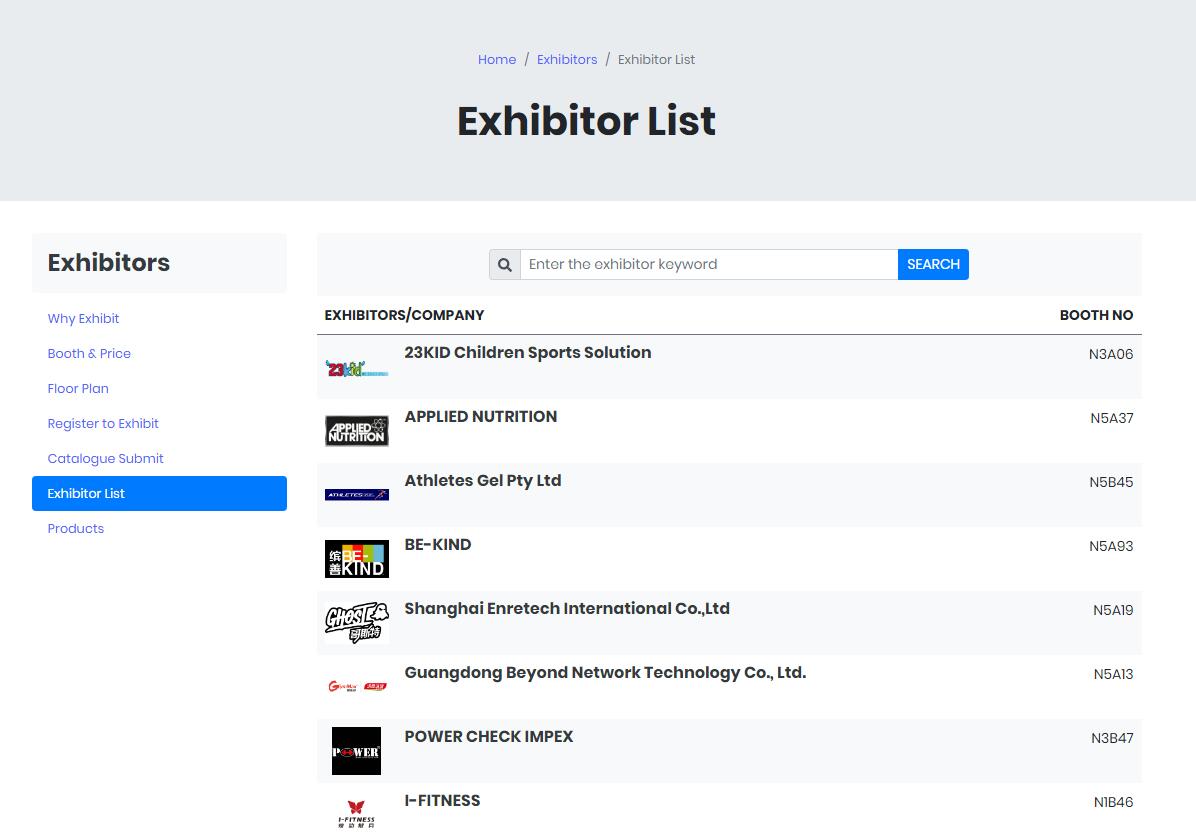Screen dimensions: 1196x838
Task: Click booth number N5B45
Action: (1111, 482)
